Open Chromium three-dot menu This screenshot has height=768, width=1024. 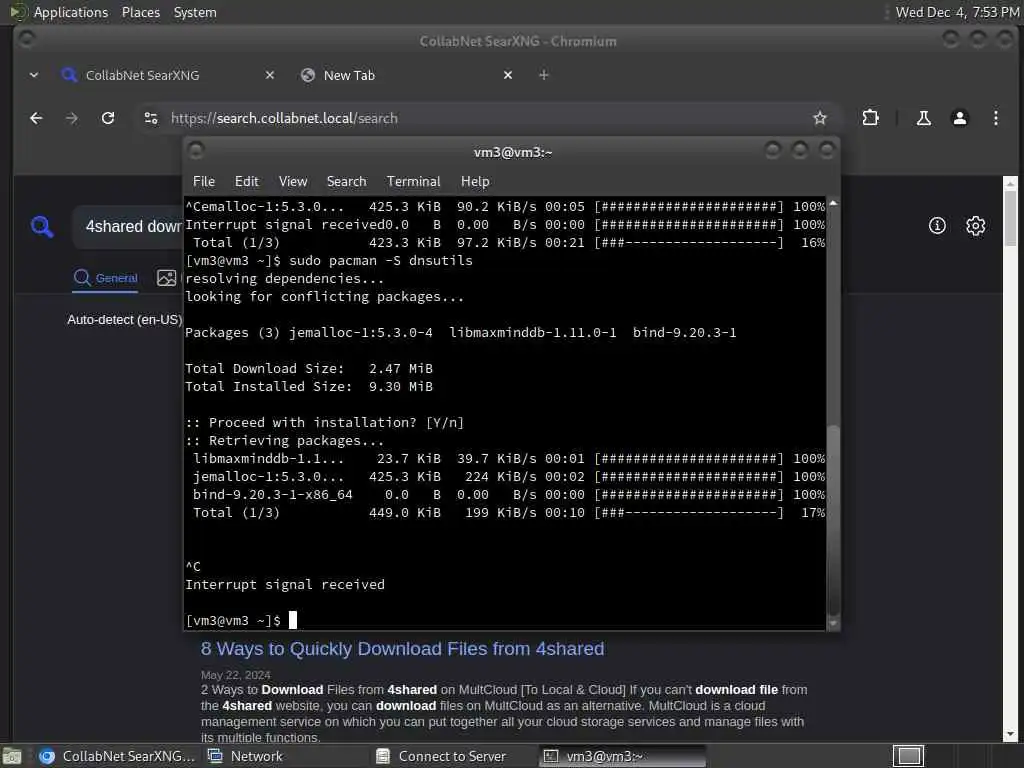point(995,118)
